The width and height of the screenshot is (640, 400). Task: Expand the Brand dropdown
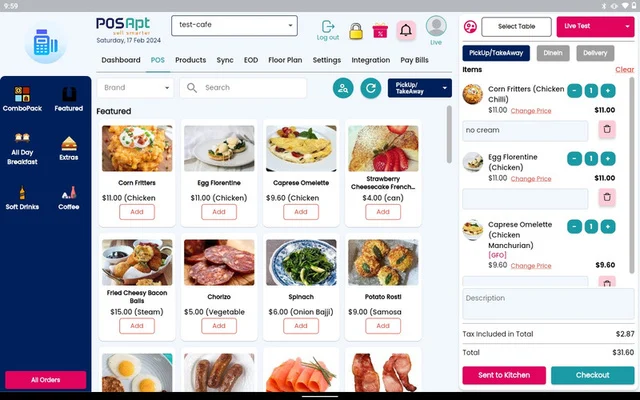pyautogui.click(x=135, y=88)
